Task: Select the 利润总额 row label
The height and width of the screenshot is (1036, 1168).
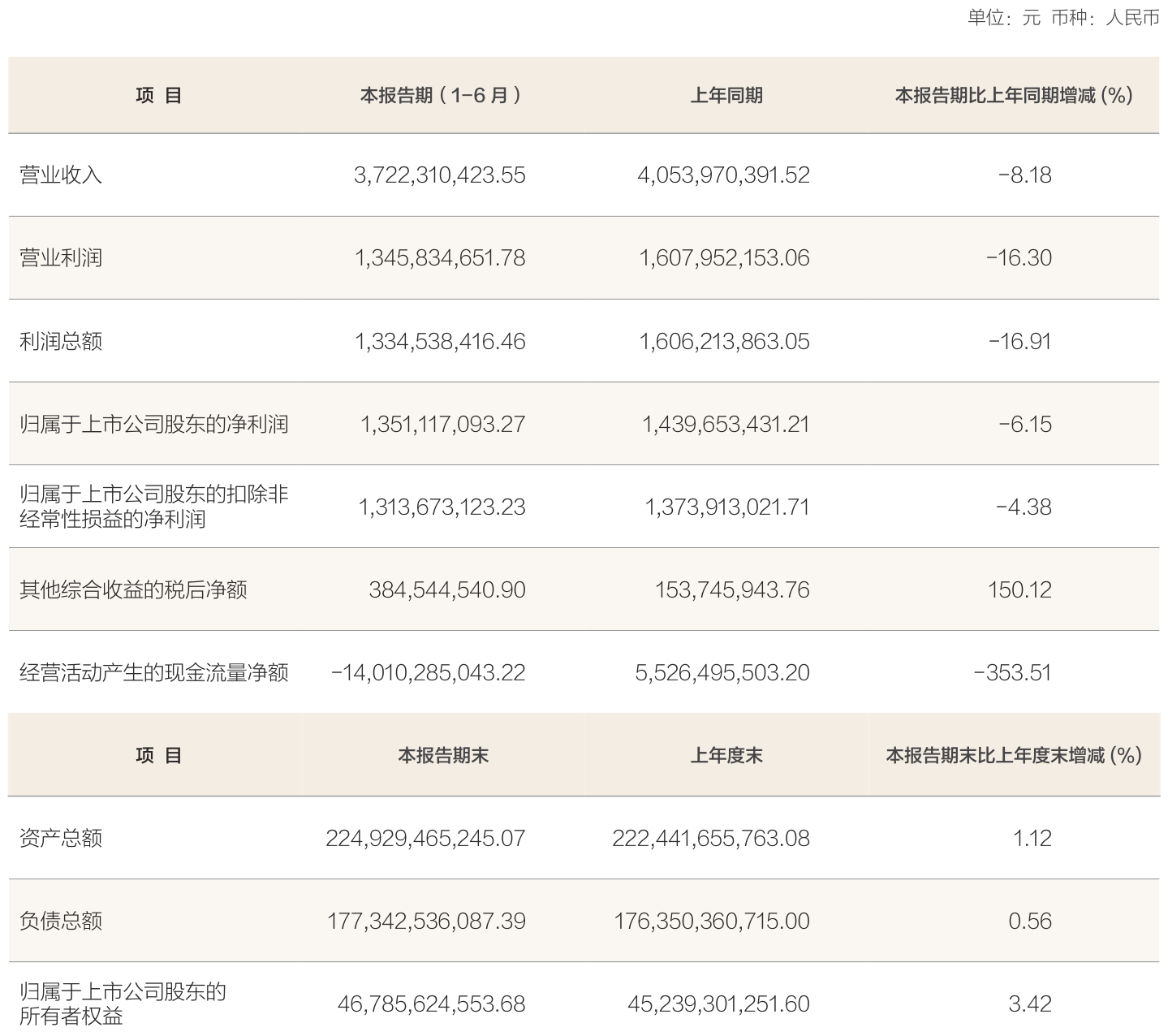Action: (61, 341)
